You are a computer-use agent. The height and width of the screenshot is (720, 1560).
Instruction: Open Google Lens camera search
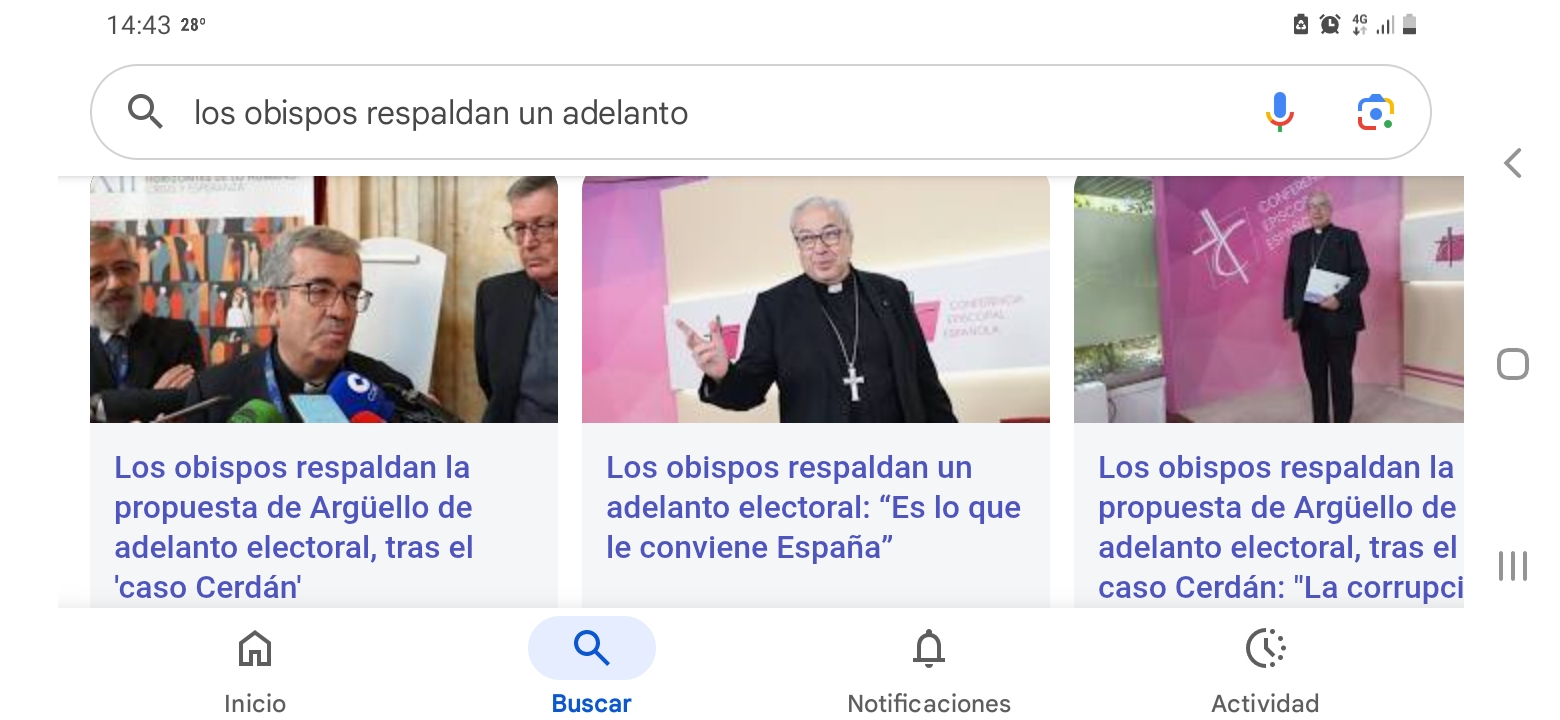tap(1376, 113)
